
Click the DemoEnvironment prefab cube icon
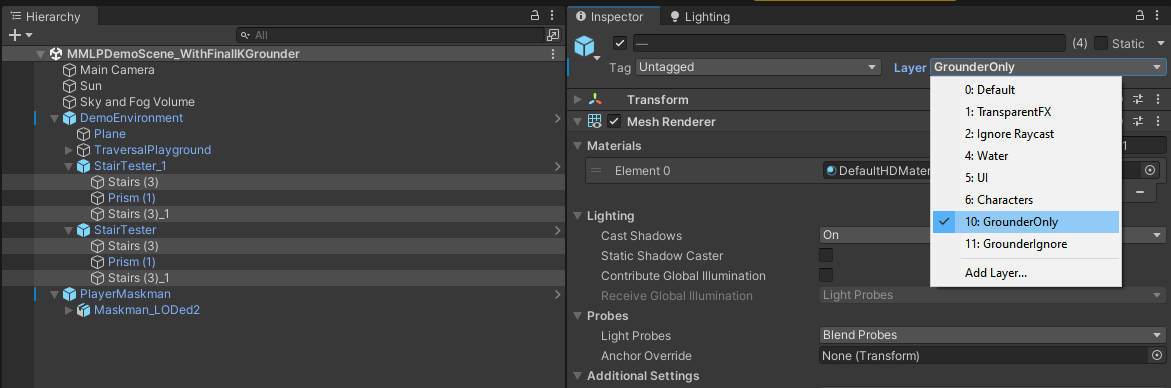pos(69,118)
